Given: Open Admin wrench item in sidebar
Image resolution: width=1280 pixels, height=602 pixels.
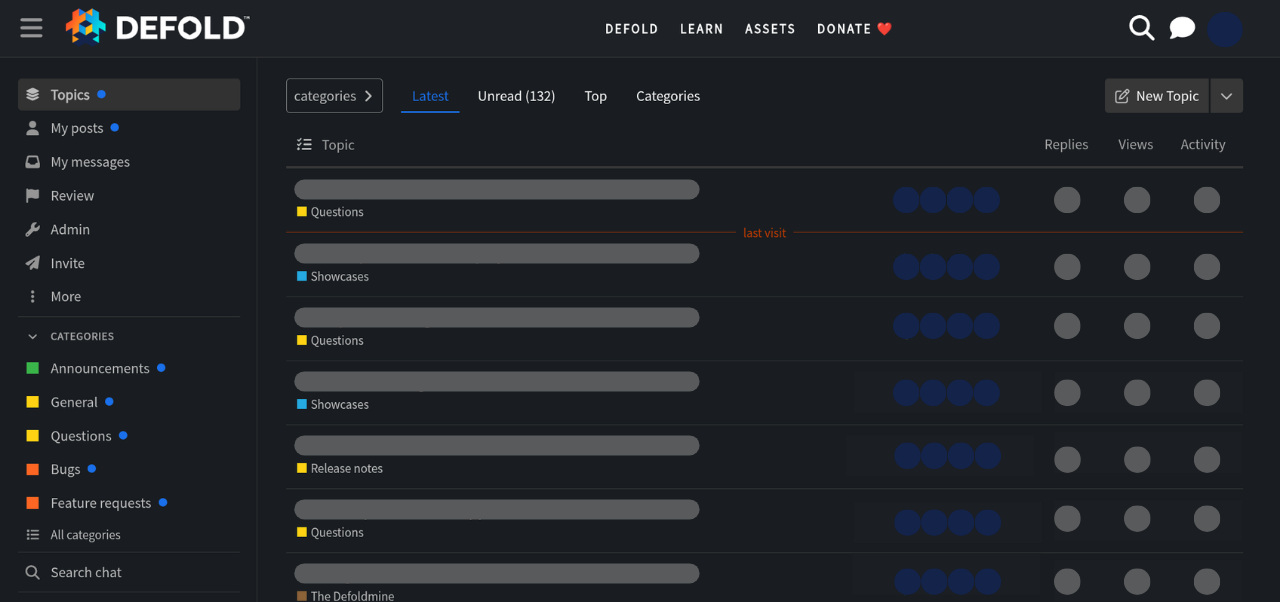Looking at the screenshot, I should coord(70,230).
